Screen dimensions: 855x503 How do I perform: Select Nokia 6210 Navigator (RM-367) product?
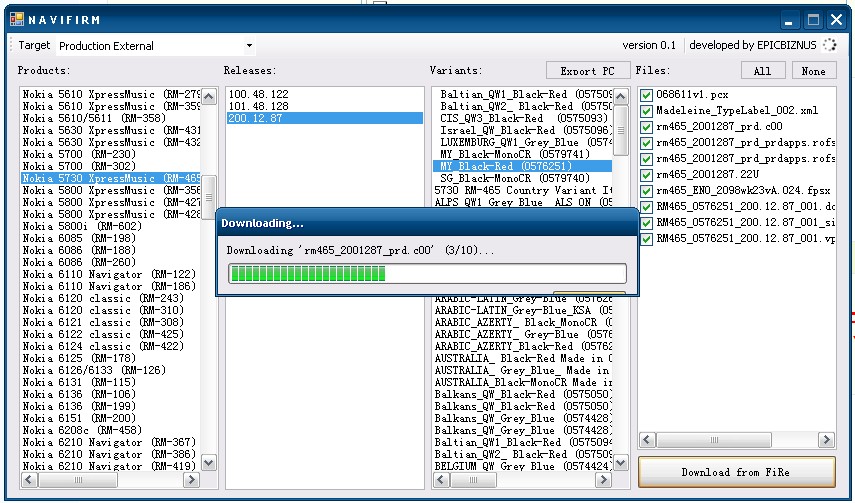(111, 442)
